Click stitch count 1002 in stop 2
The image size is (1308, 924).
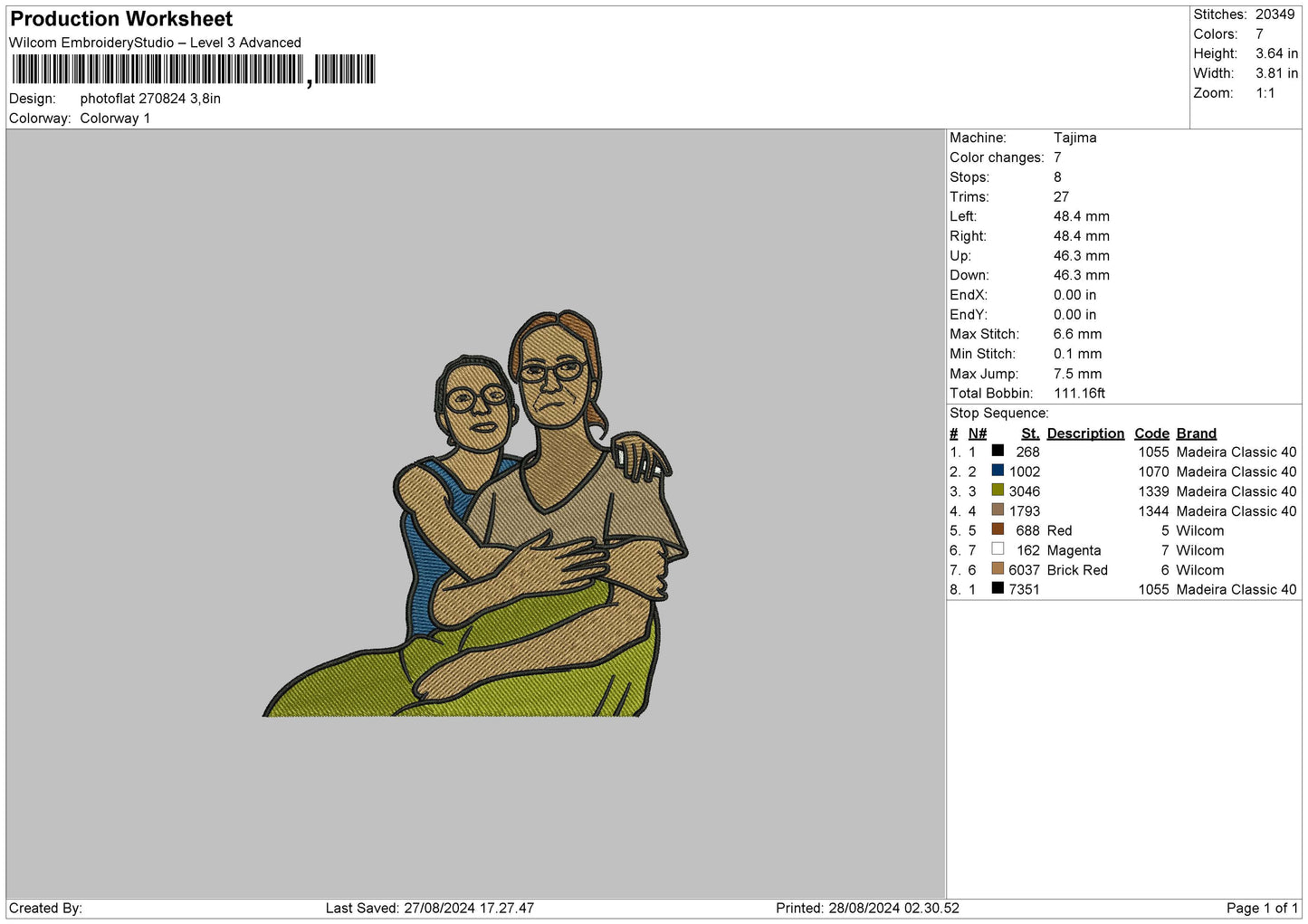(1025, 472)
